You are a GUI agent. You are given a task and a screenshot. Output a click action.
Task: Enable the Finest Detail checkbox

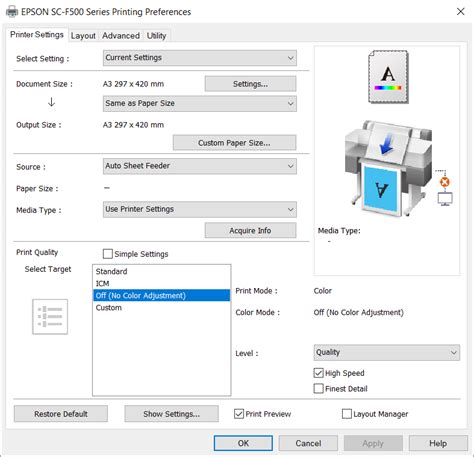point(318,388)
